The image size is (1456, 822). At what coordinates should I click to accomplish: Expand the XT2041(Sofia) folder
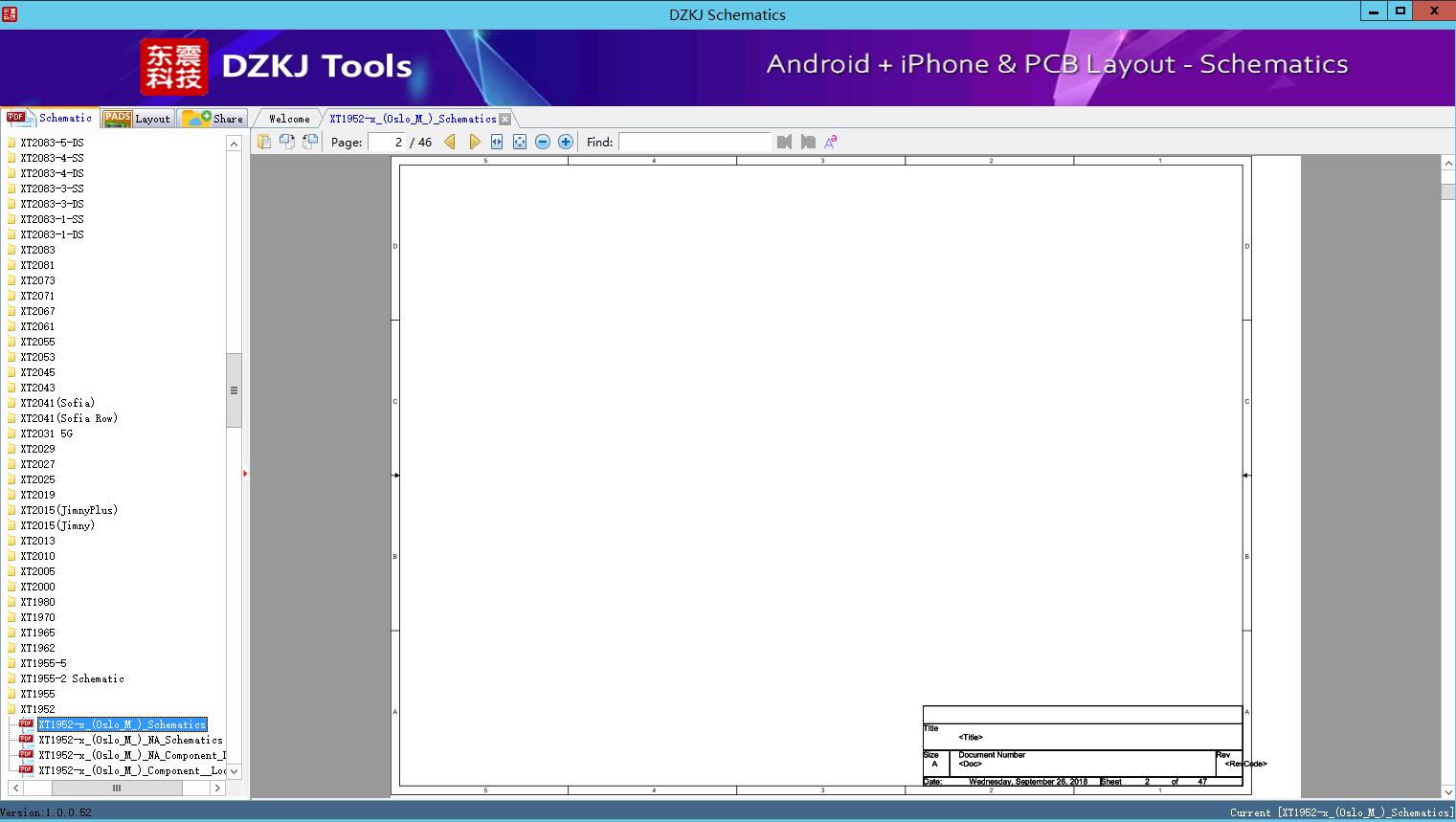coord(57,403)
